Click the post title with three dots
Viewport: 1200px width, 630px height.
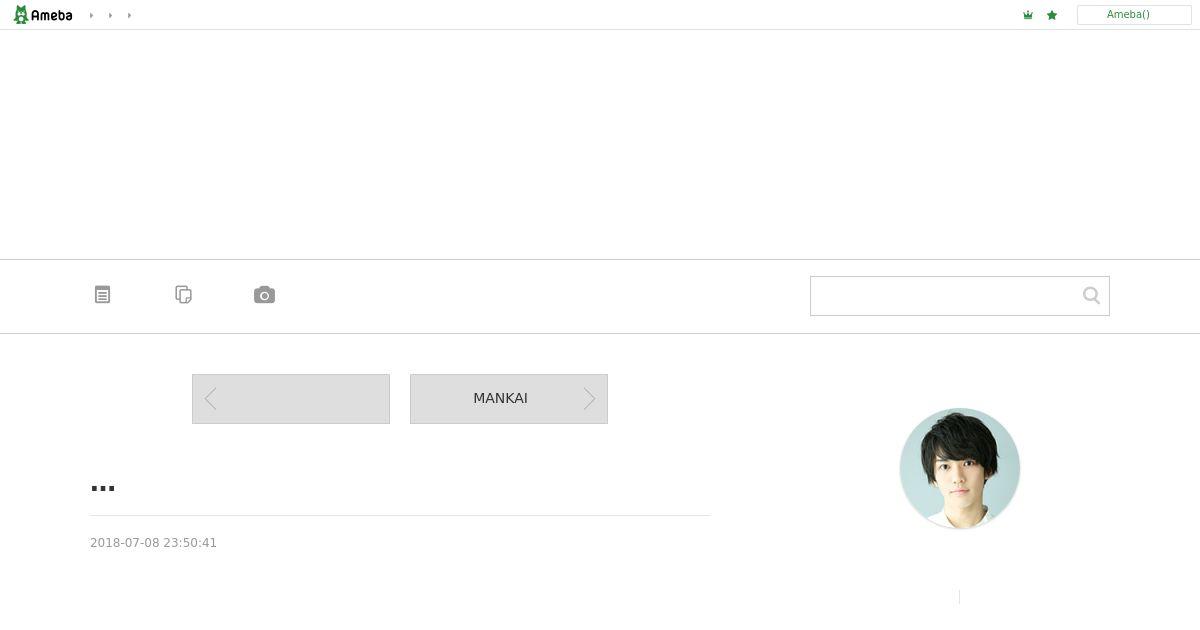point(103,488)
